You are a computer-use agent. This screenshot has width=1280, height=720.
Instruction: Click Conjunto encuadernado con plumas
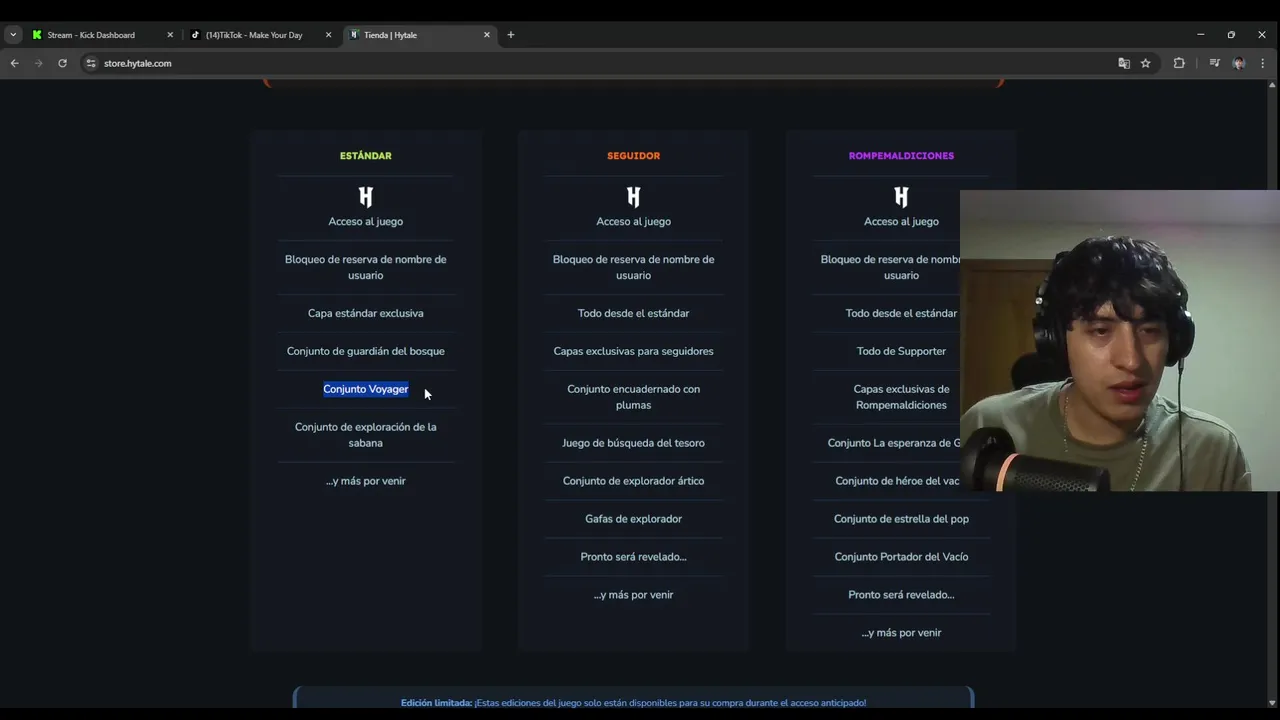pyautogui.click(x=634, y=397)
